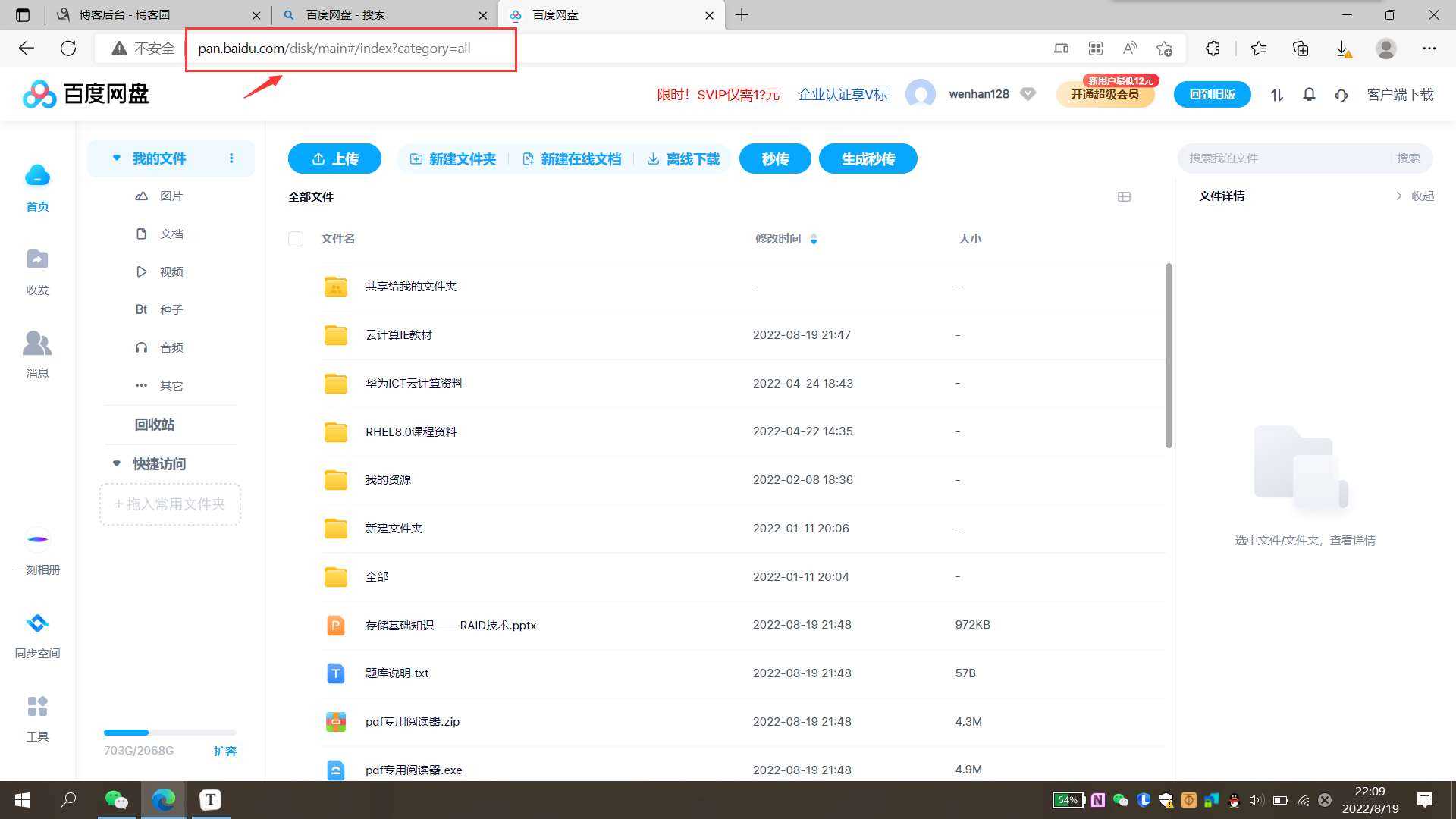The image size is (1456, 819).
Task: Click the diamond membership badge icon
Action: click(1028, 94)
